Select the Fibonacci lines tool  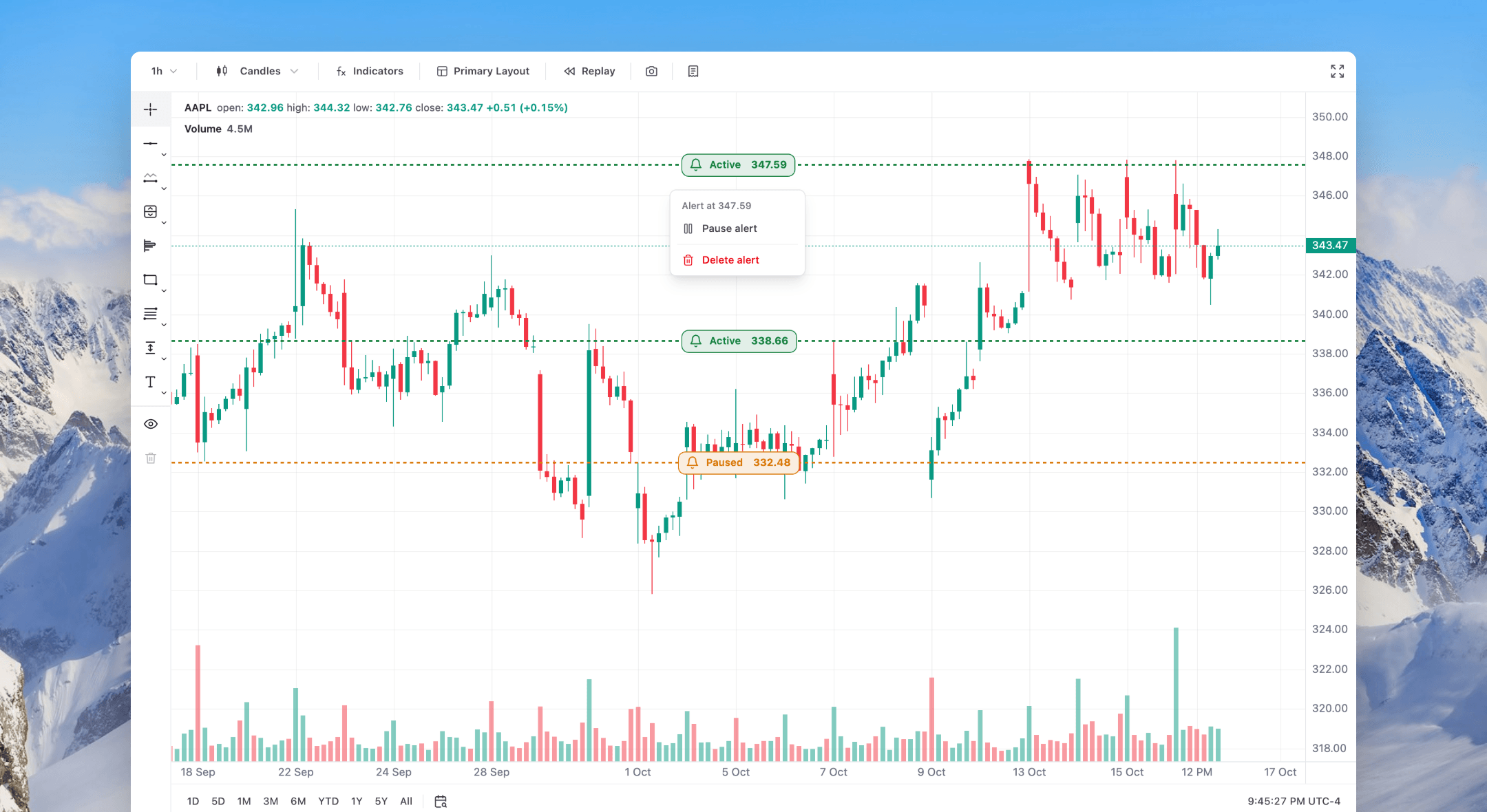pos(150,314)
